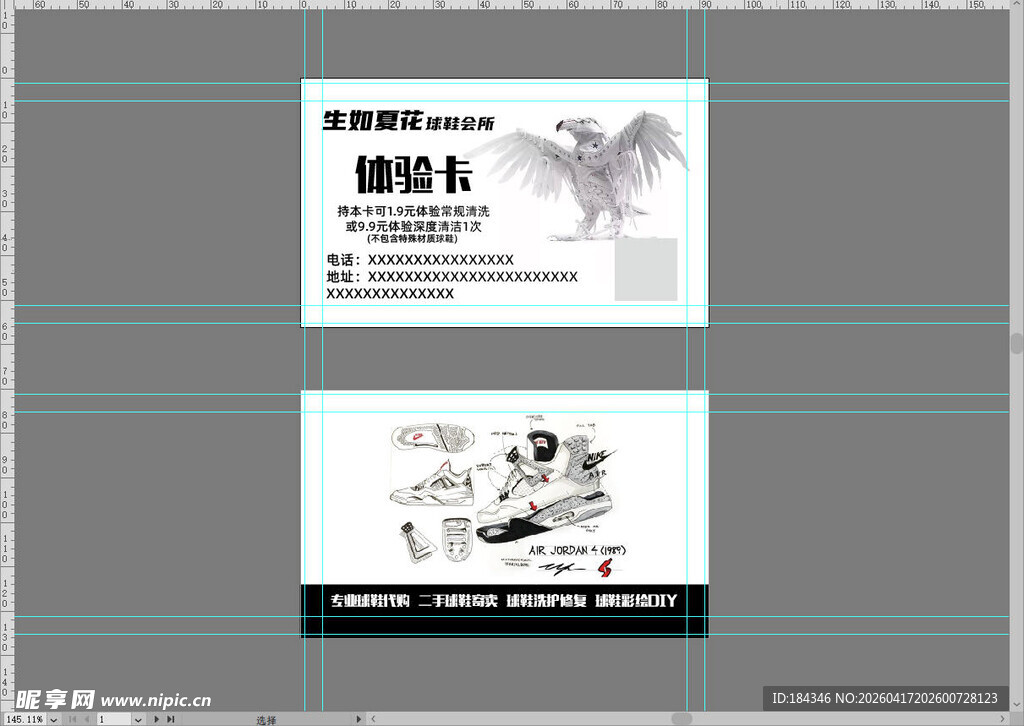Go to the next artboard
Viewport: 1024px width, 726px height.
156,719
